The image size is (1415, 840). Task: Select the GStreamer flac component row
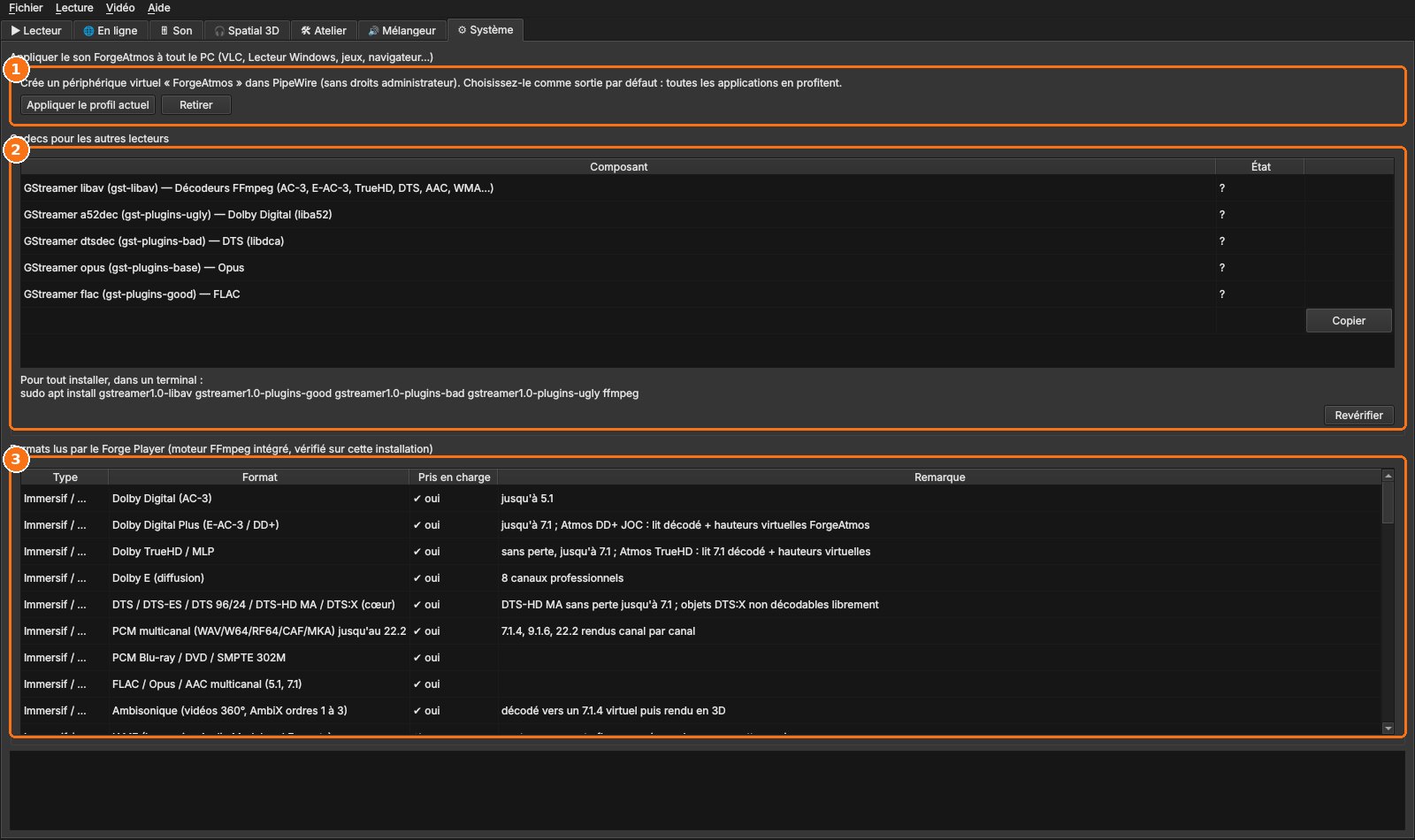point(618,294)
